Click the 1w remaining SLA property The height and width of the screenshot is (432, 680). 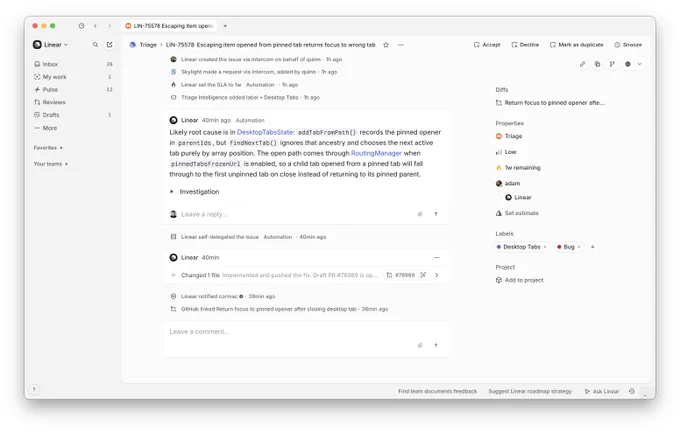point(518,168)
